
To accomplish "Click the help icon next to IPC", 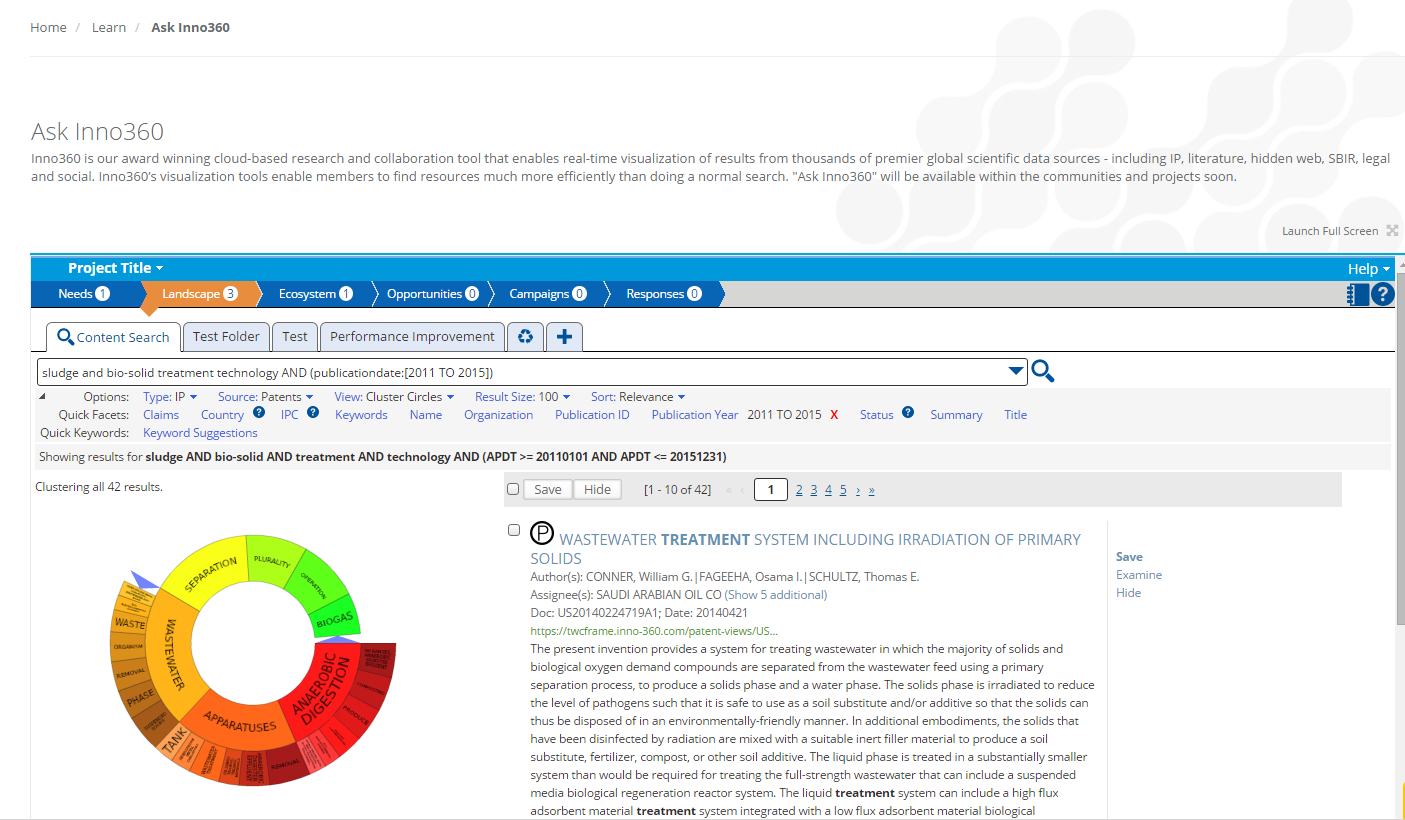I will [x=313, y=412].
